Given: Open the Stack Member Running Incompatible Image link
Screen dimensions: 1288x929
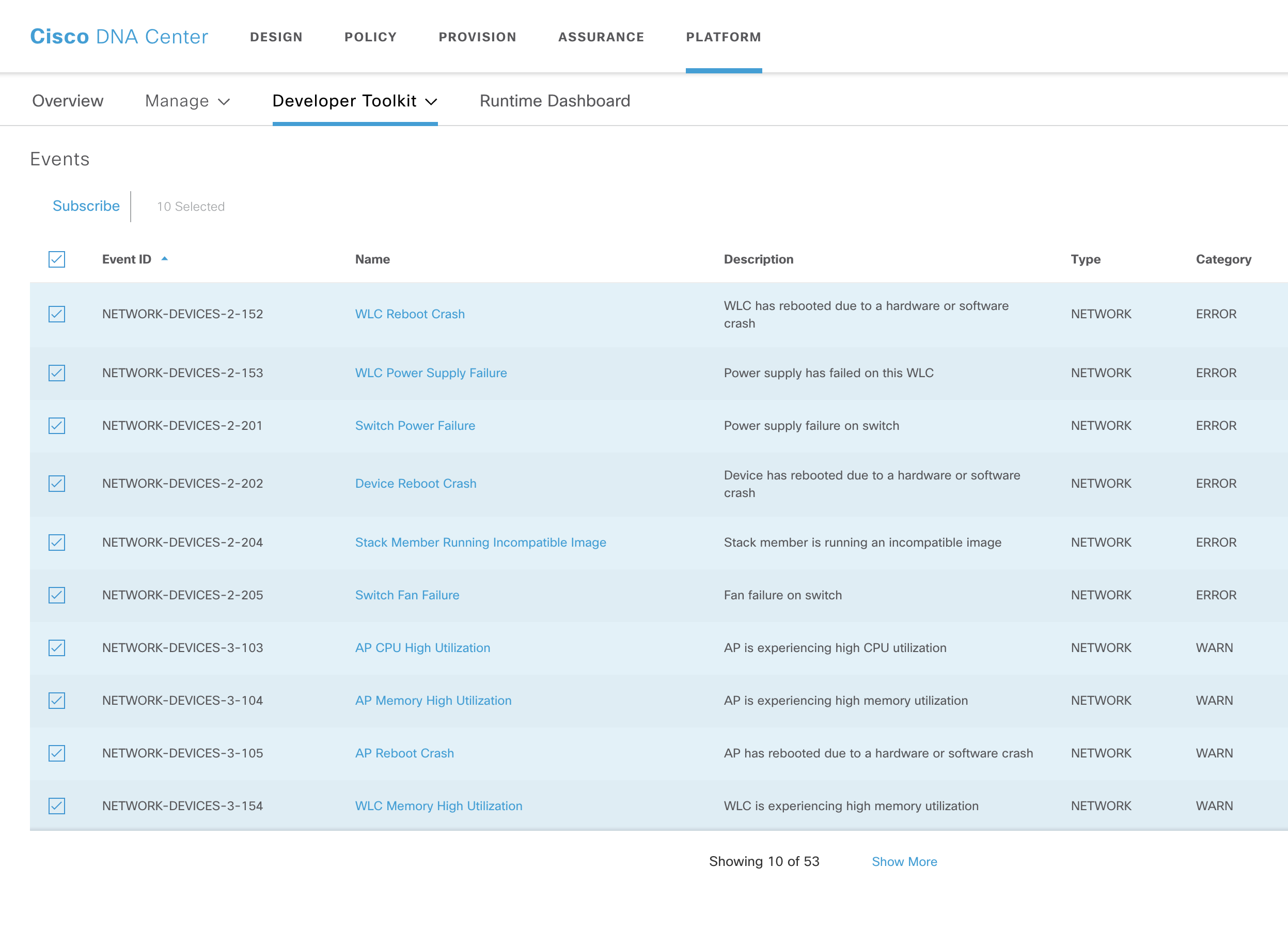Looking at the screenshot, I should 480,542.
